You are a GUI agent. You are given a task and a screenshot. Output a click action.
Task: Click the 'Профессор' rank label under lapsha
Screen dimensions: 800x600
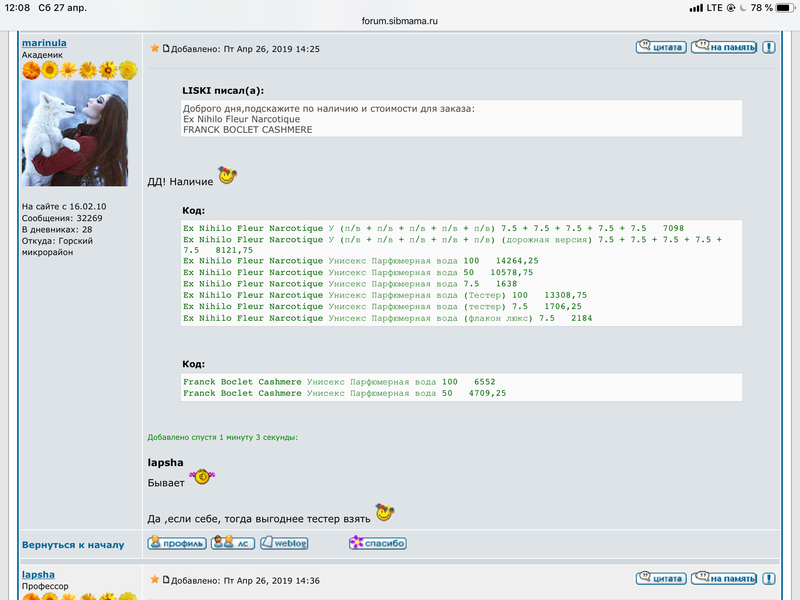(45, 586)
